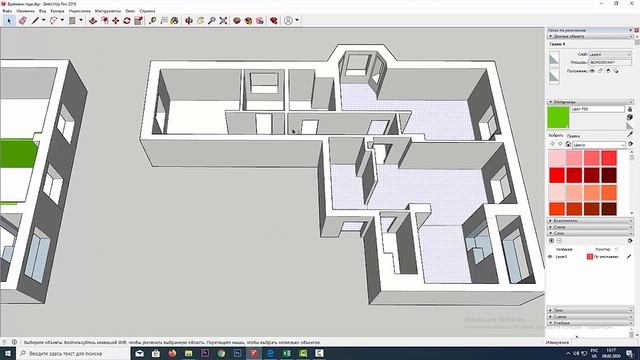Expand the Styles panel
Image resolution: width=640 pixels, height=360 pixels.
[x=590, y=227]
